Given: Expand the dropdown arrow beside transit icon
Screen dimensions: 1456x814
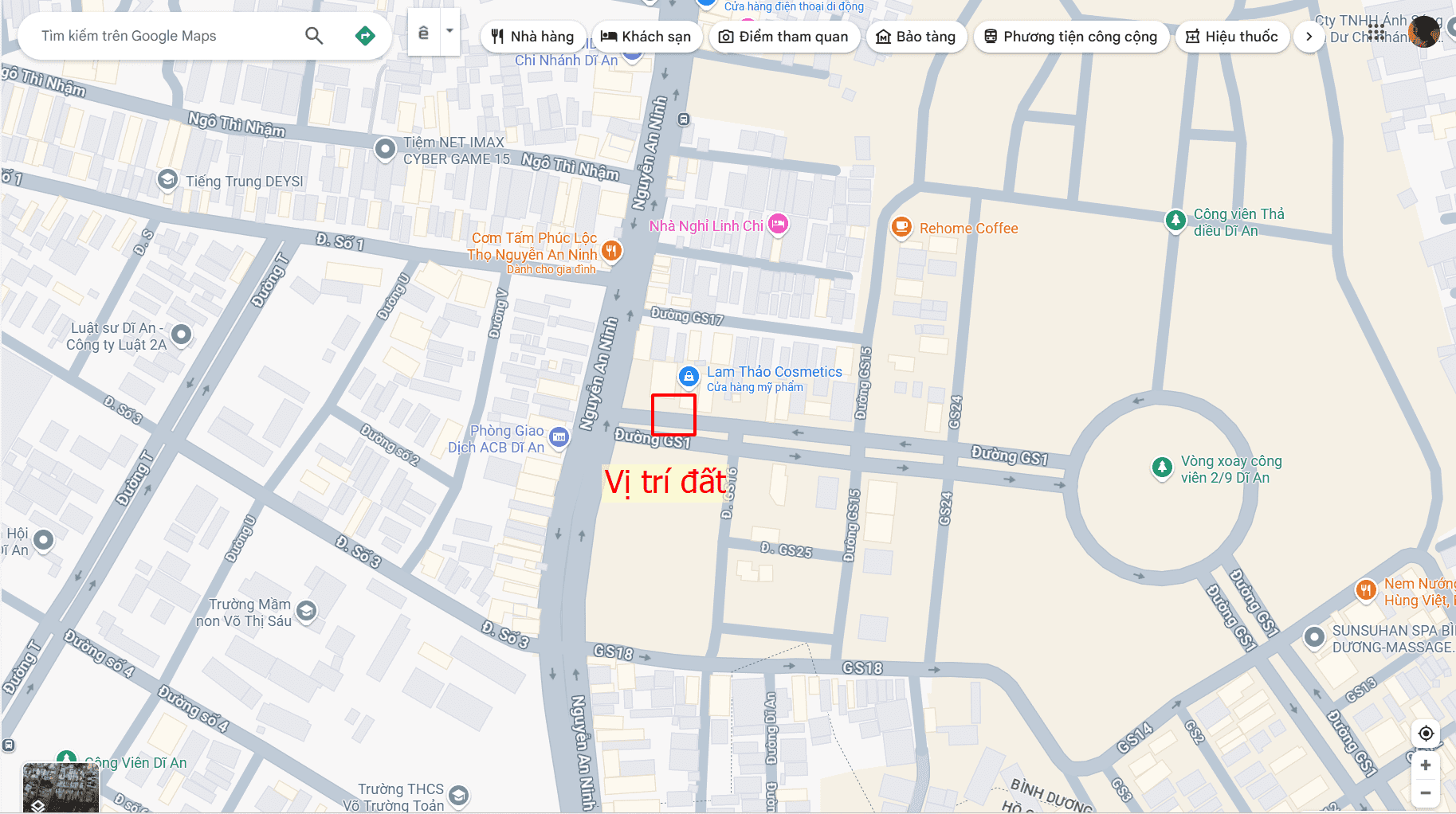Looking at the screenshot, I should pyautogui.click(x=449, y=32).
